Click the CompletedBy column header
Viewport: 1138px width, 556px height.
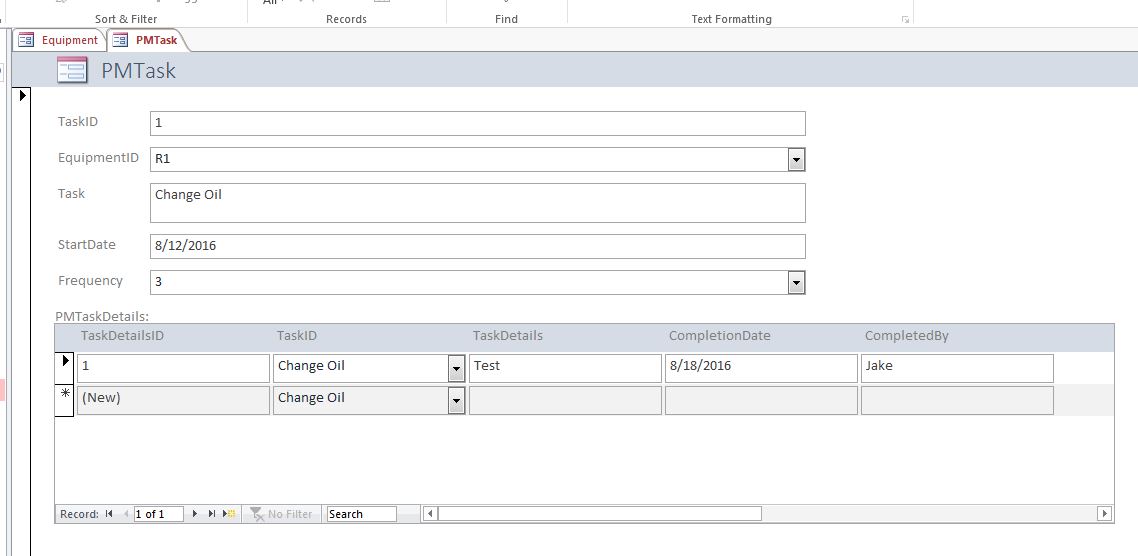pos(906,336)
